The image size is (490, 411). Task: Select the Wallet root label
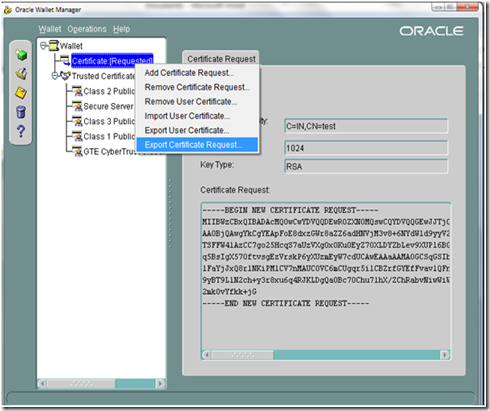pyautogui.click(x=71, y=46)
